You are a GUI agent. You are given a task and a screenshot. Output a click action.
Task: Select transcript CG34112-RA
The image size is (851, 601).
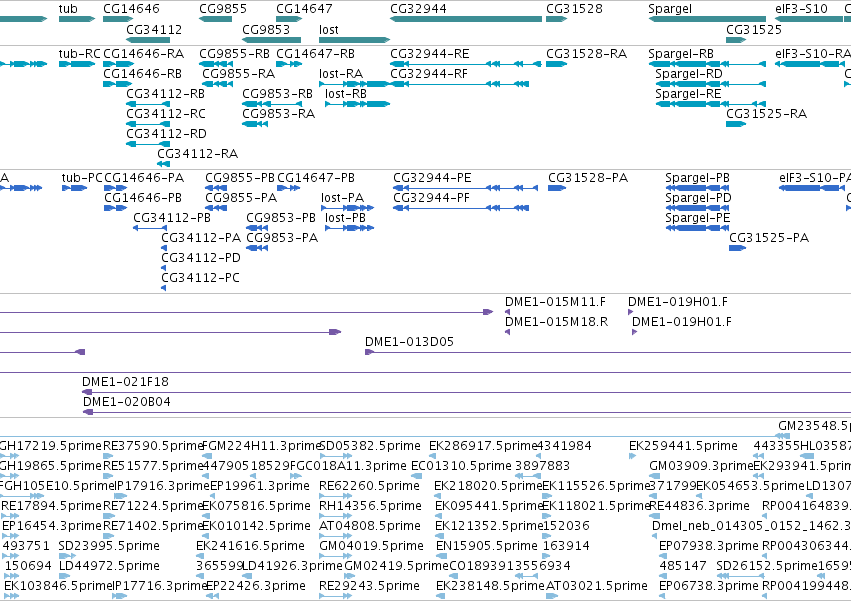coord(198,154)
